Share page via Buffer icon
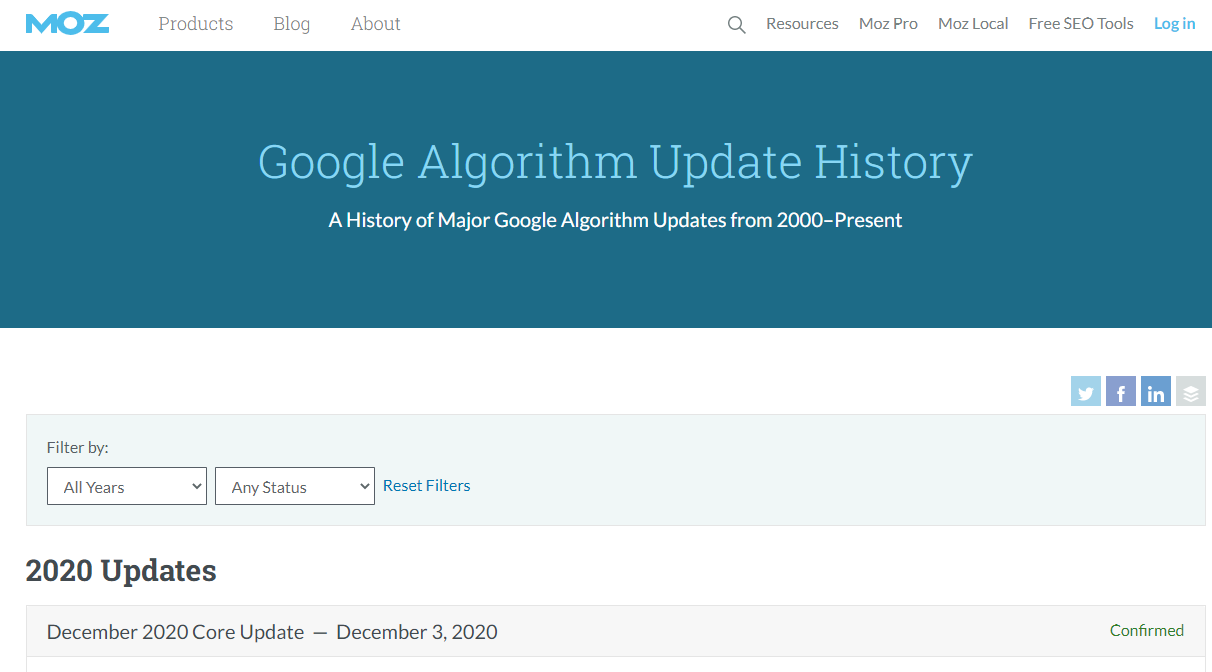Viewport: 1212px width, 672px height. click(1191, 391)
